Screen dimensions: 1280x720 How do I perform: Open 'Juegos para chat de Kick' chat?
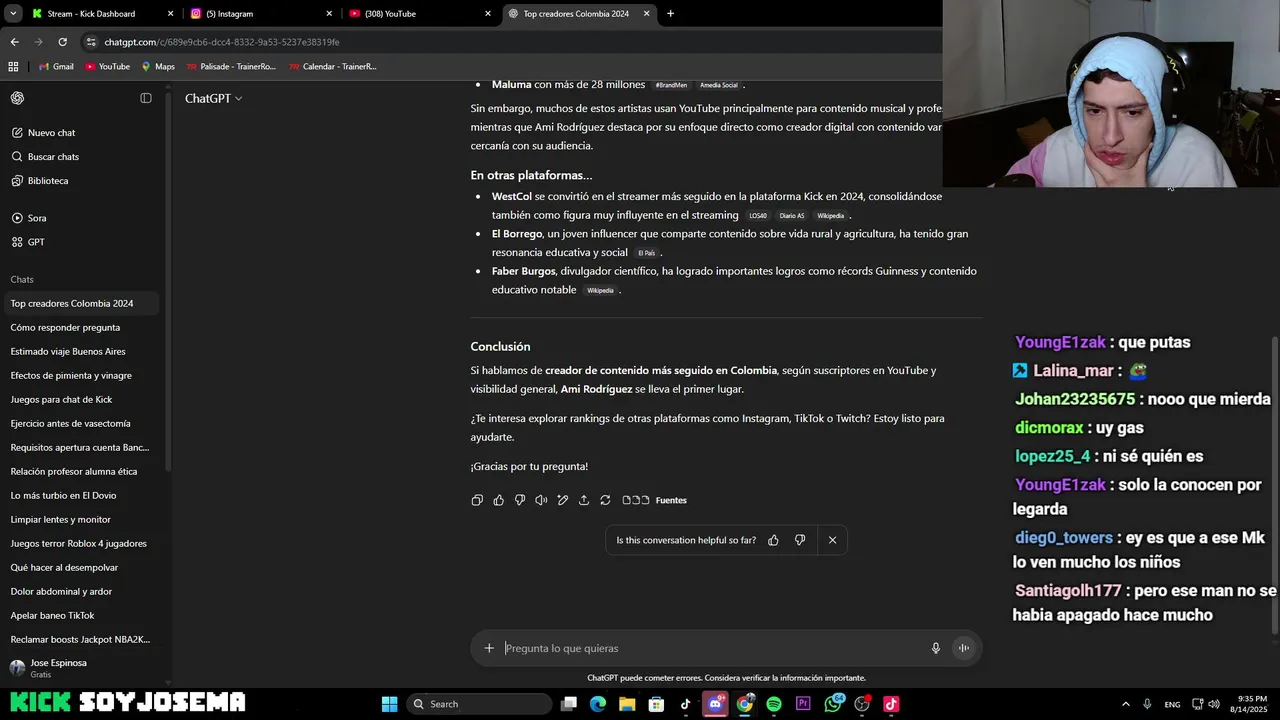point(83,399)
